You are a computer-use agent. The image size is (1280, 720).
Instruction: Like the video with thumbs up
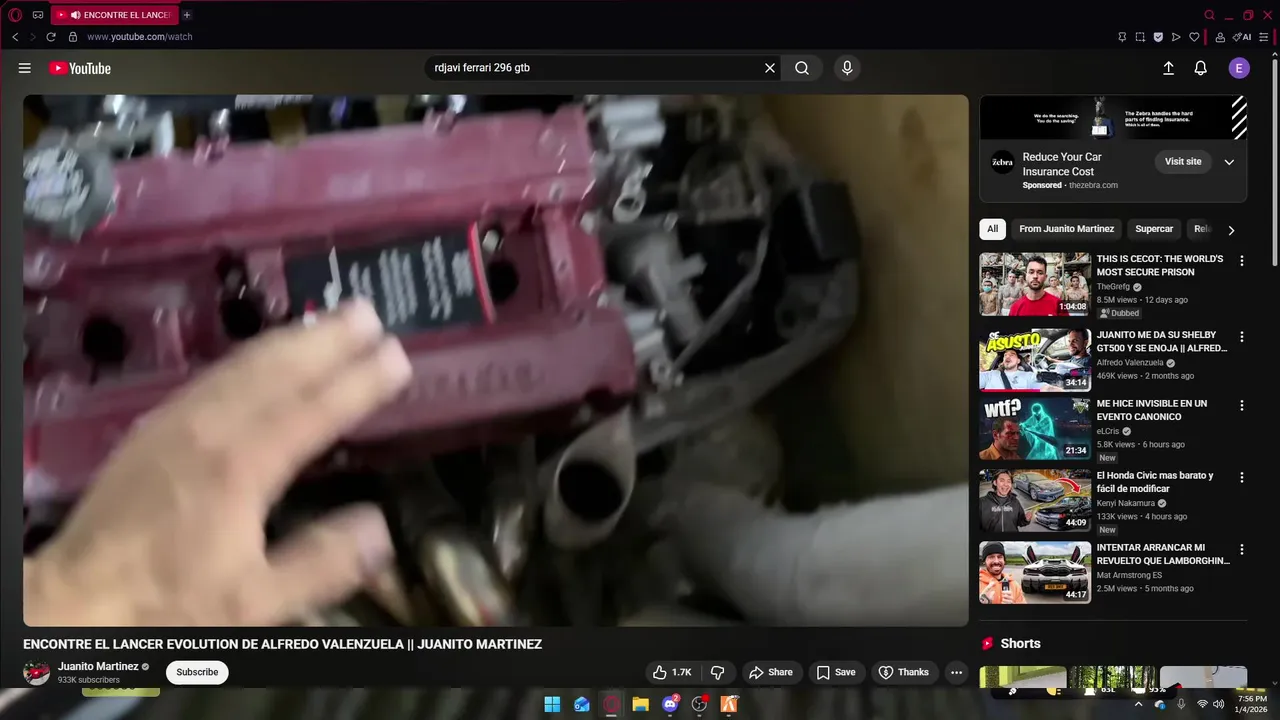pos(671,672)
